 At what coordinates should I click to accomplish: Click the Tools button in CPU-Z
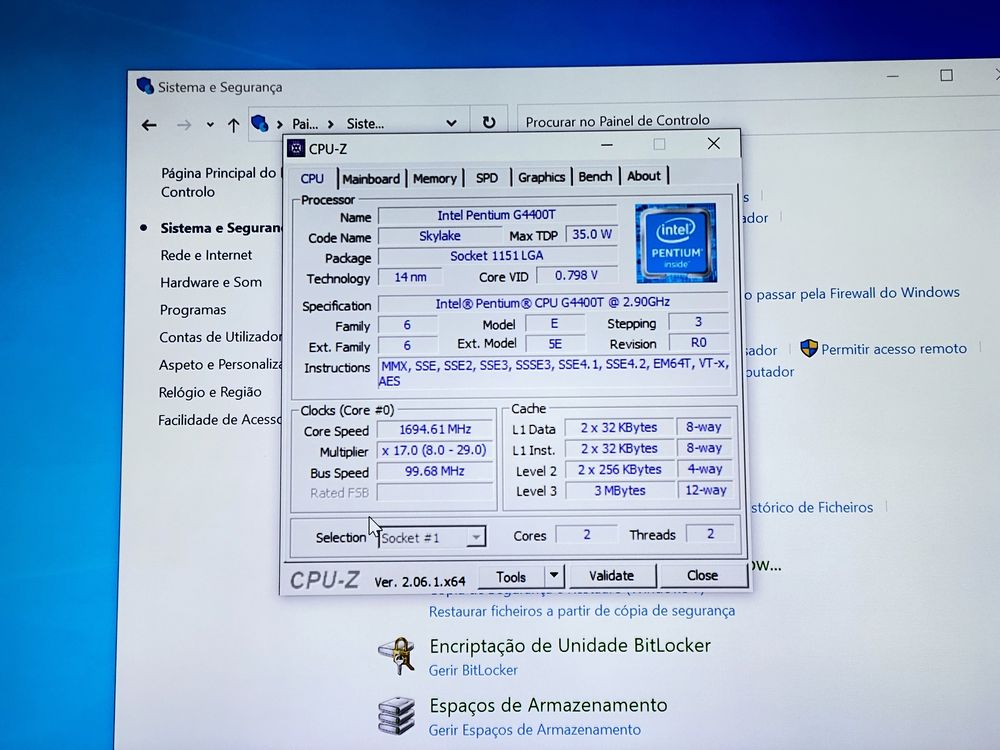(x=511, y=577)
